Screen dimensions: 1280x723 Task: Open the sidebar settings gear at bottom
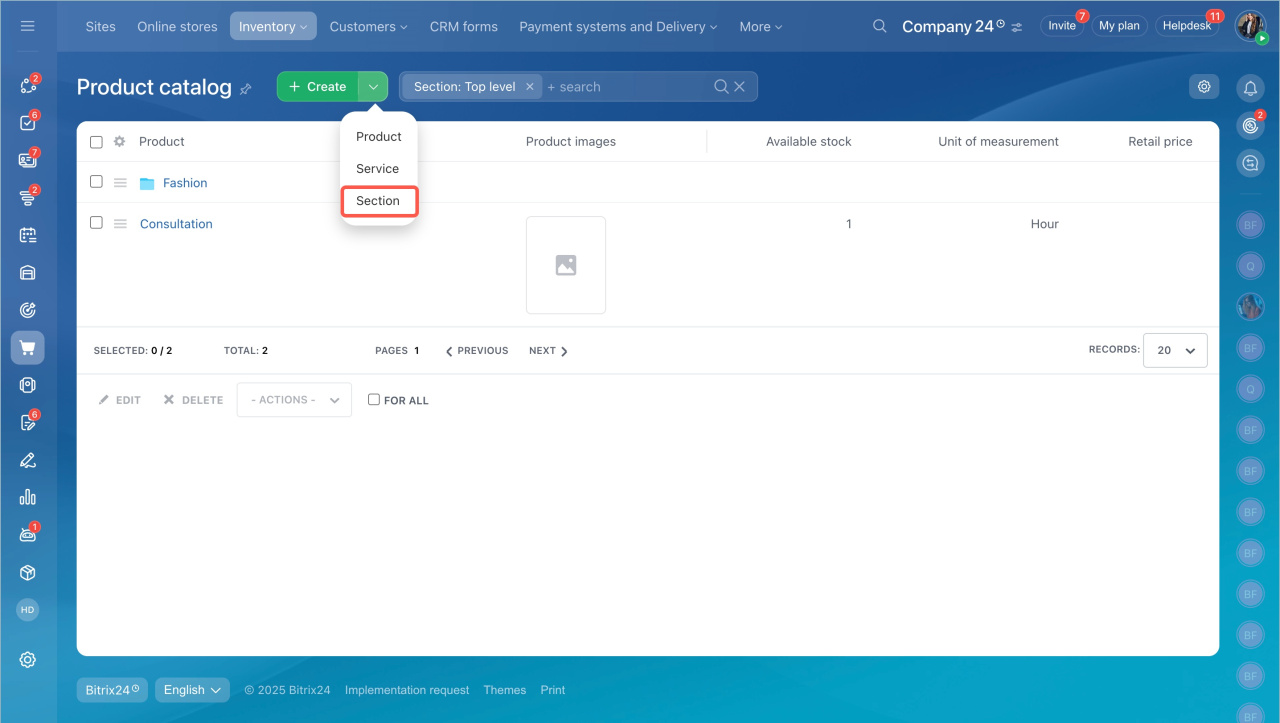point(28,660)
